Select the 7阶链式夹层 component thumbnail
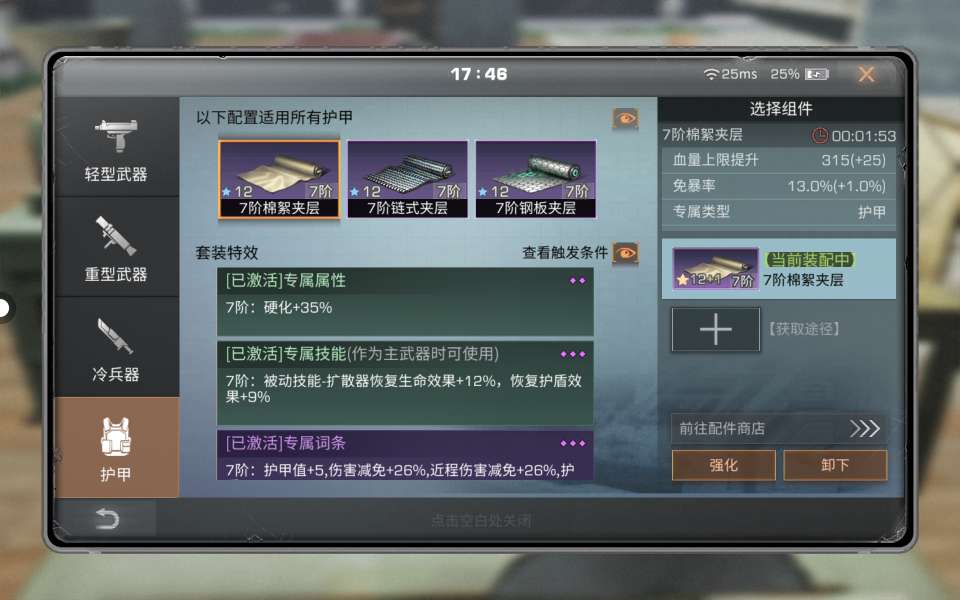This screenshot has width=960, height=600. click(x=407, y=179)
